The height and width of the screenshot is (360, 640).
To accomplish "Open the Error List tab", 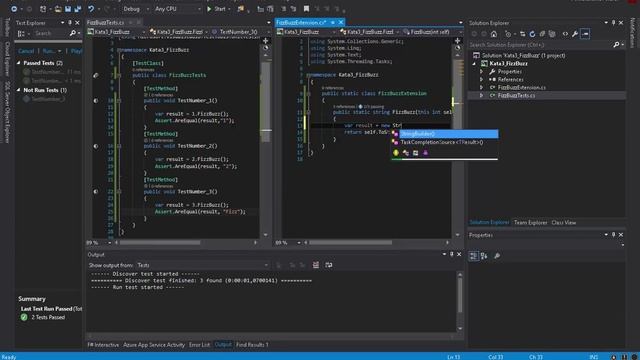I will coord(199,345).
